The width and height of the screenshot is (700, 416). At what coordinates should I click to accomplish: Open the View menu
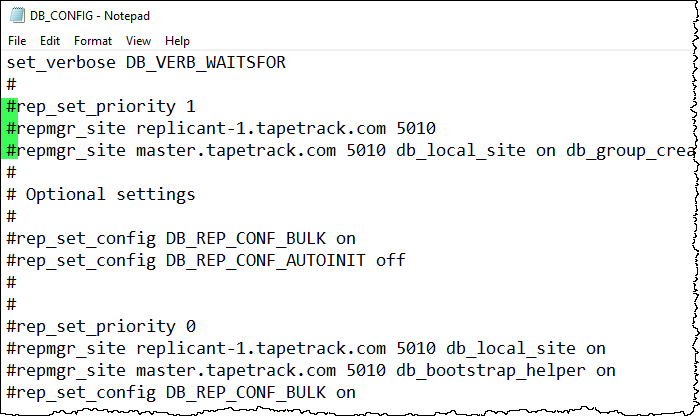point(138,41)
